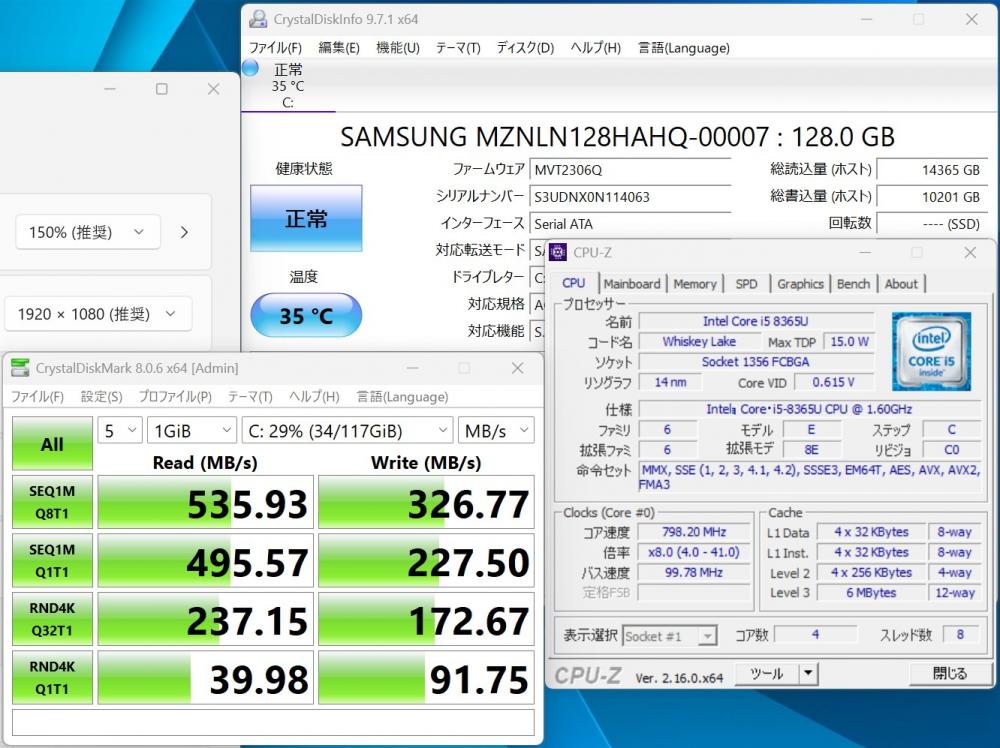
Task: Expand custom scaling chevron beside 150%
Action: pyautogui.click(x=184, y=232)
